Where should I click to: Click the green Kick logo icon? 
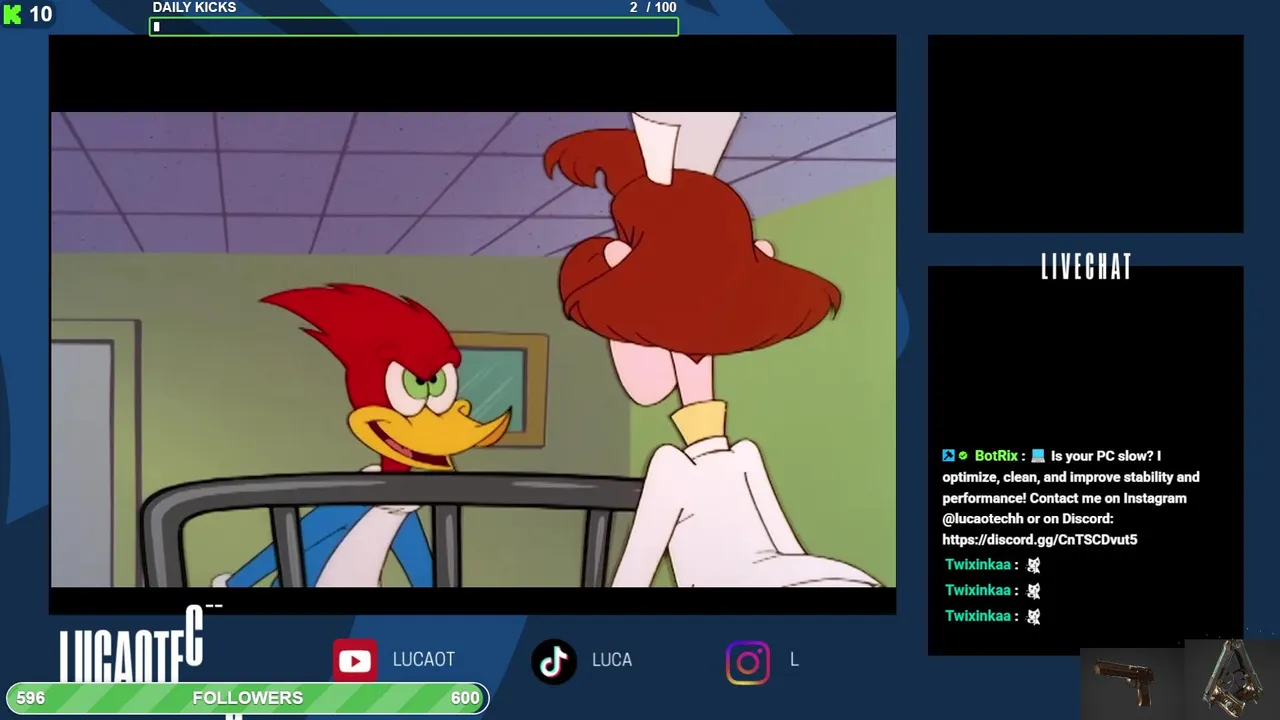pos(12,15)
